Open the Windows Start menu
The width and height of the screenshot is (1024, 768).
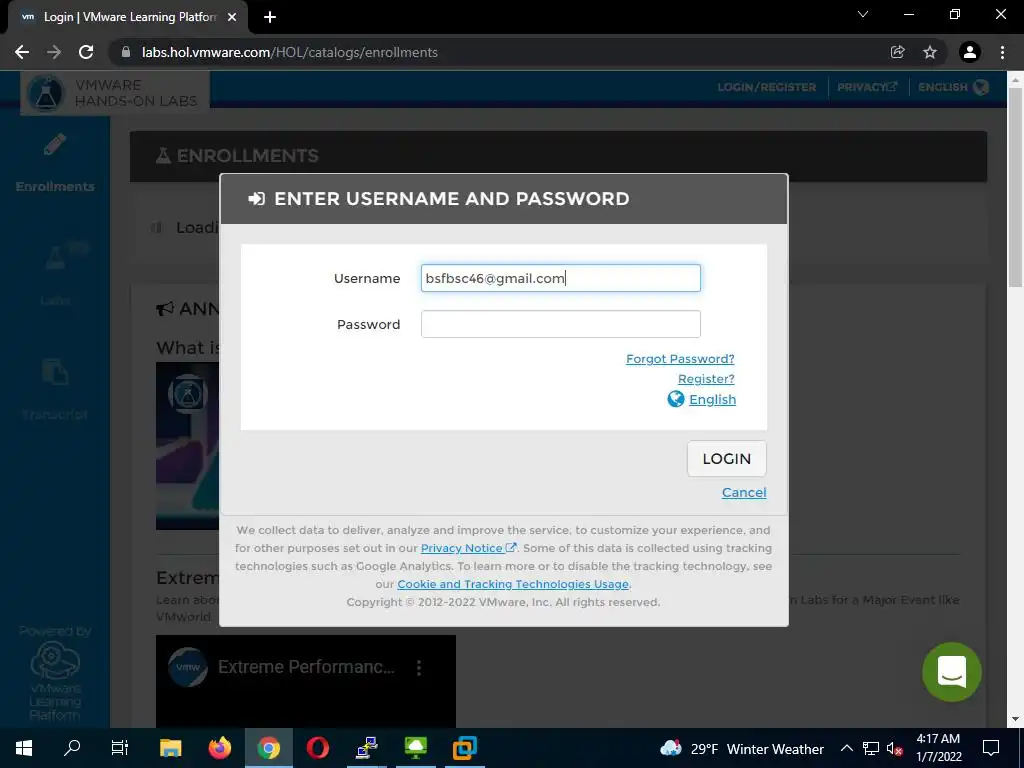click(x=24, y=748)
